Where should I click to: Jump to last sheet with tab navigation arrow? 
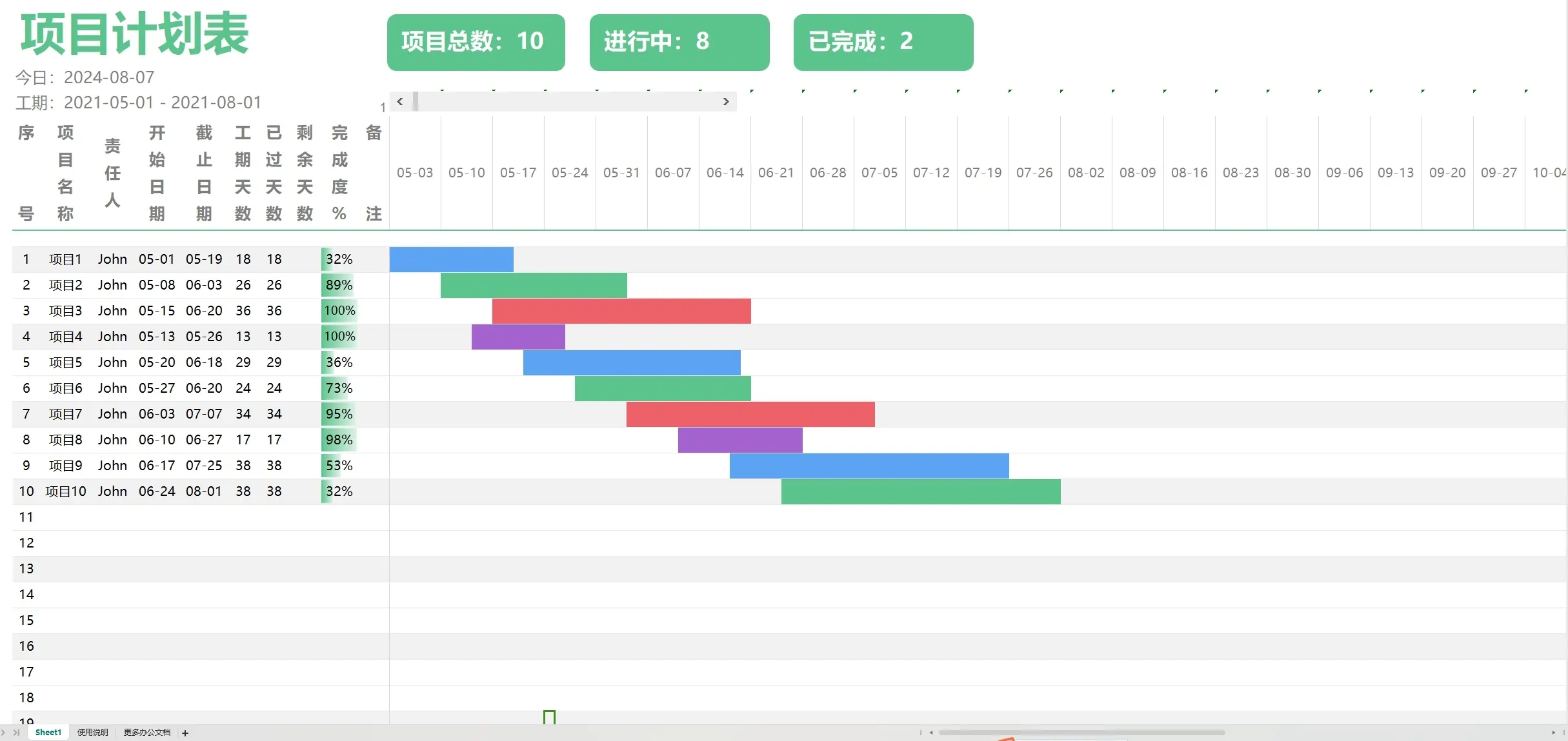click(x=16, y=733)
